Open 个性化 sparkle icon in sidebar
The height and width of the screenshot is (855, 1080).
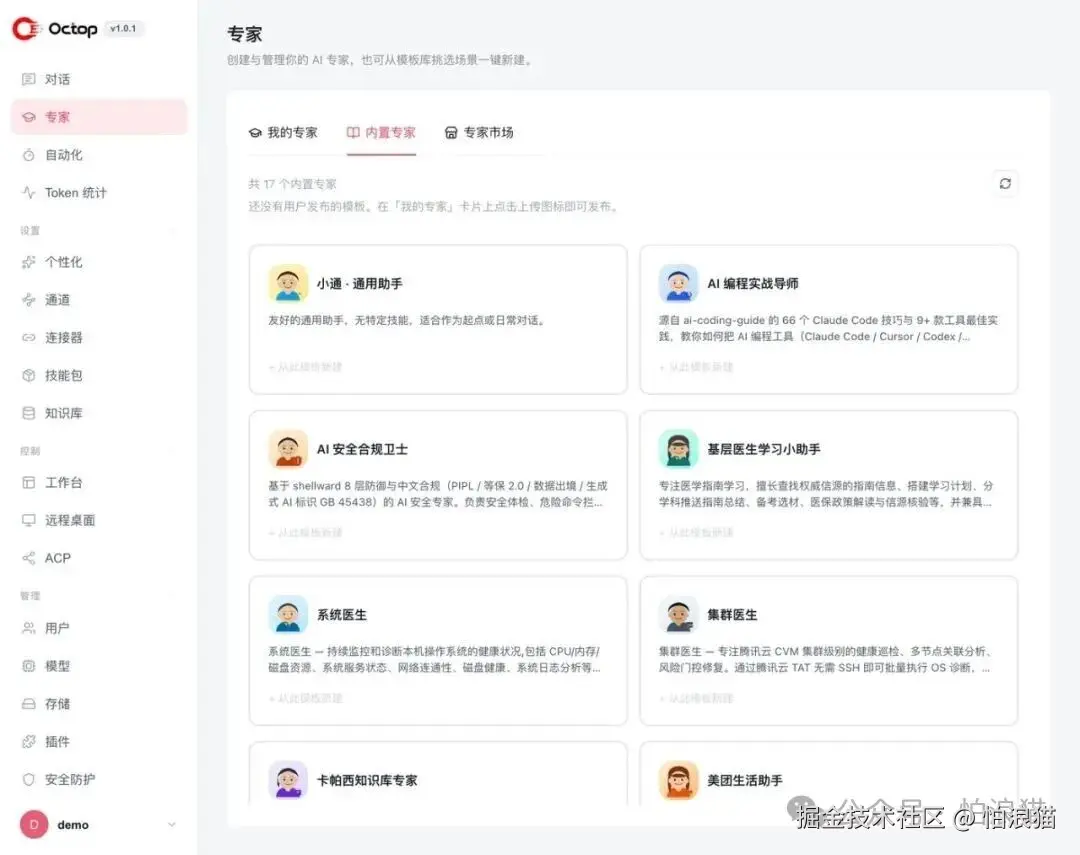(x=28, y=262)
